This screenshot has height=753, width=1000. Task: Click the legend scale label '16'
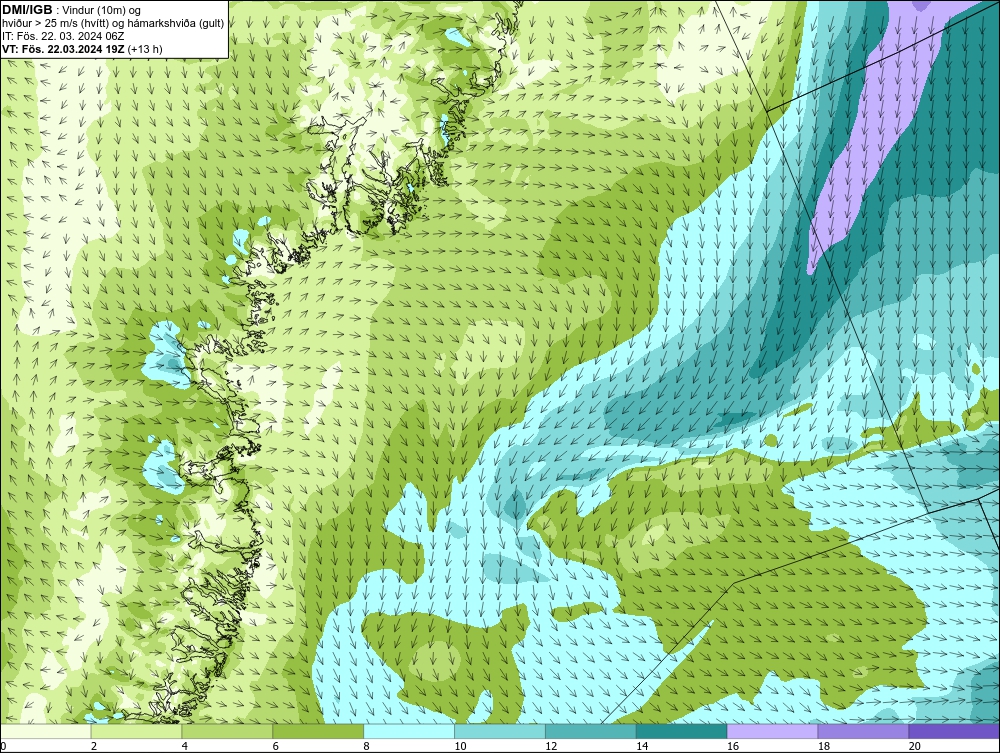(733, 746)
